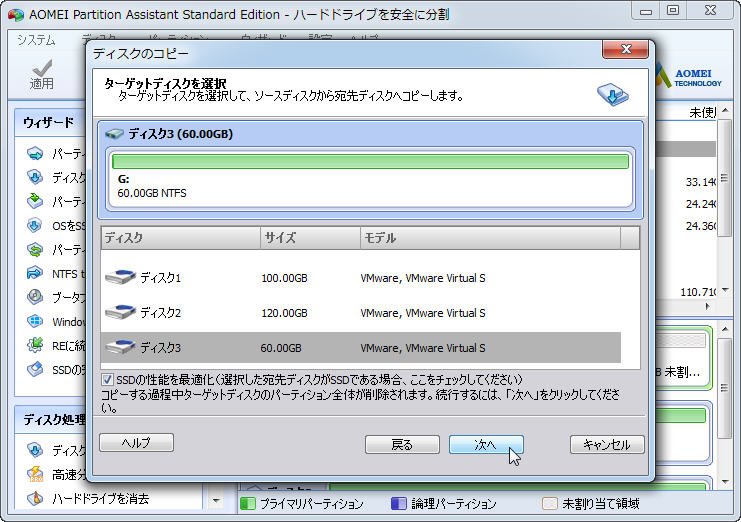741x522 pixels.
Task: Select the ディスク3 row icon
Action: 121,347
